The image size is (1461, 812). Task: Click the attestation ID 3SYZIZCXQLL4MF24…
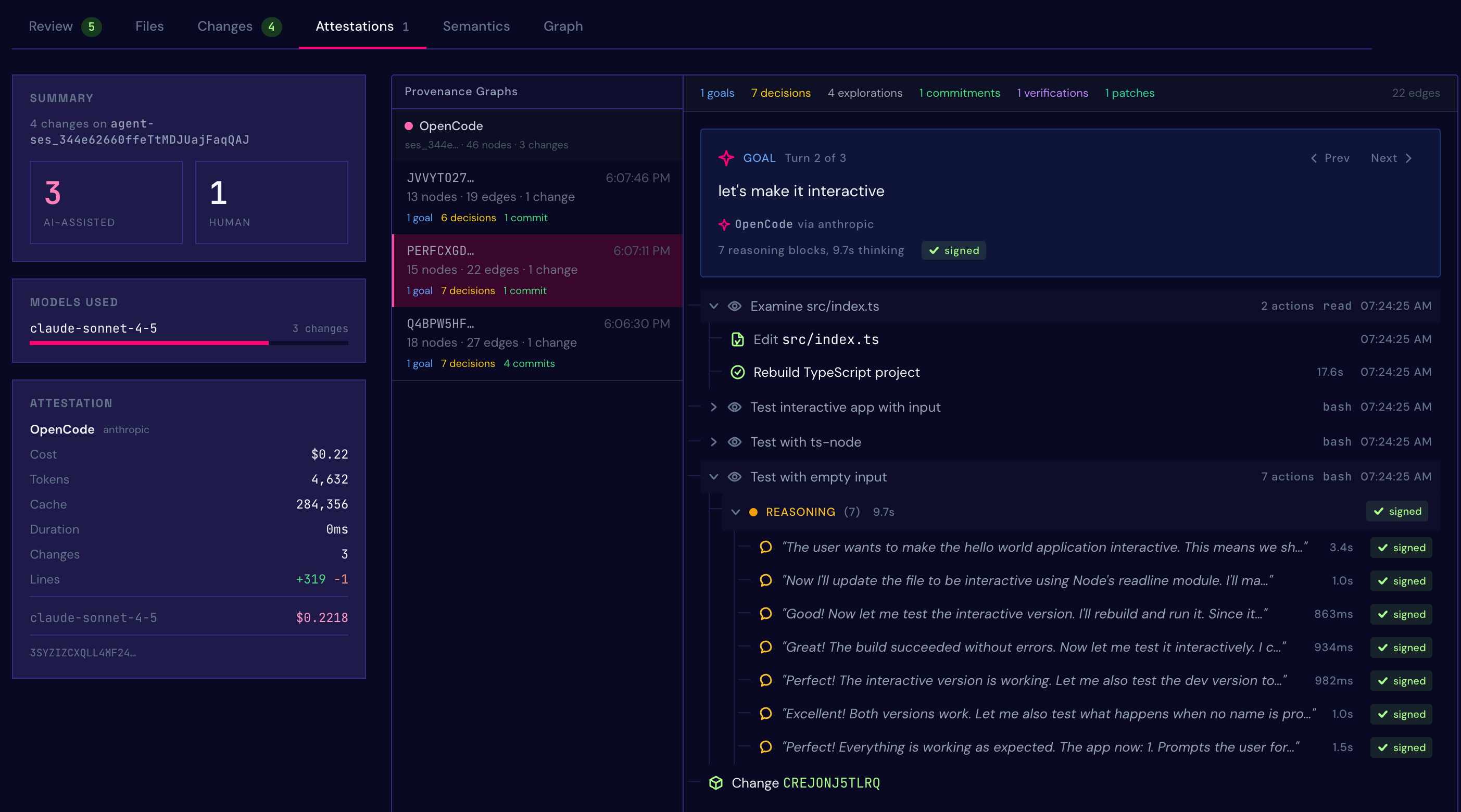pos(83,653)
